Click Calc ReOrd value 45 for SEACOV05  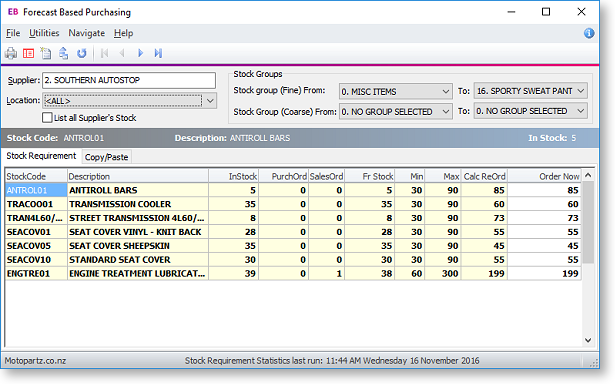coord(484,246)
